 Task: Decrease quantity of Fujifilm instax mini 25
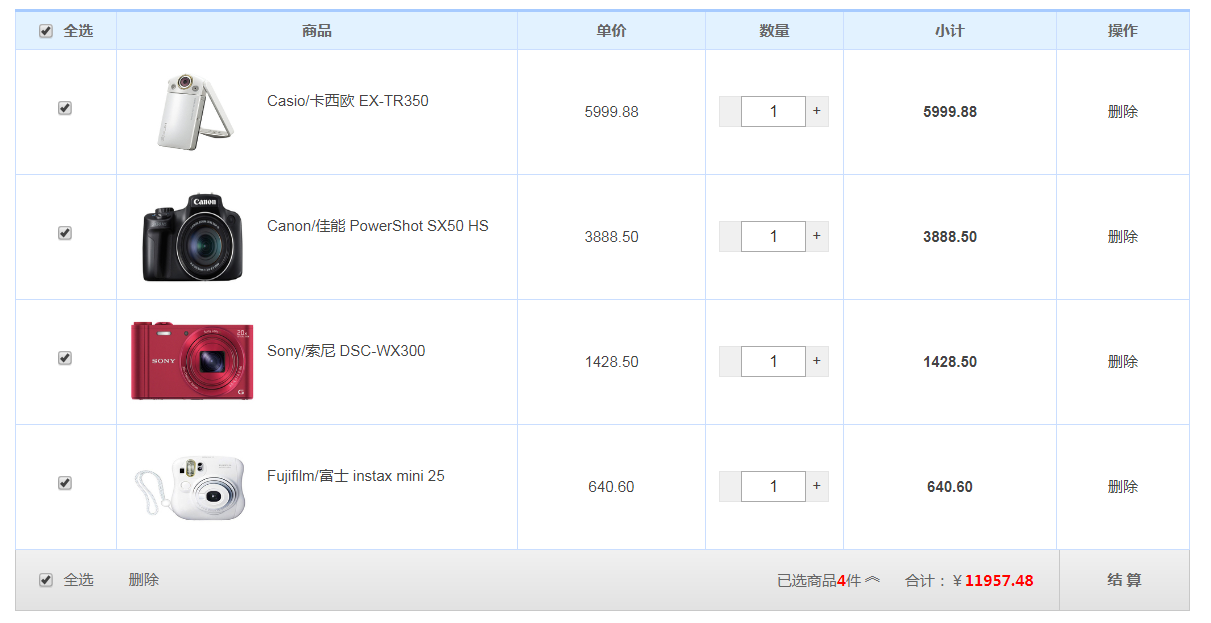pyautogui.click(x=730, y=486)
